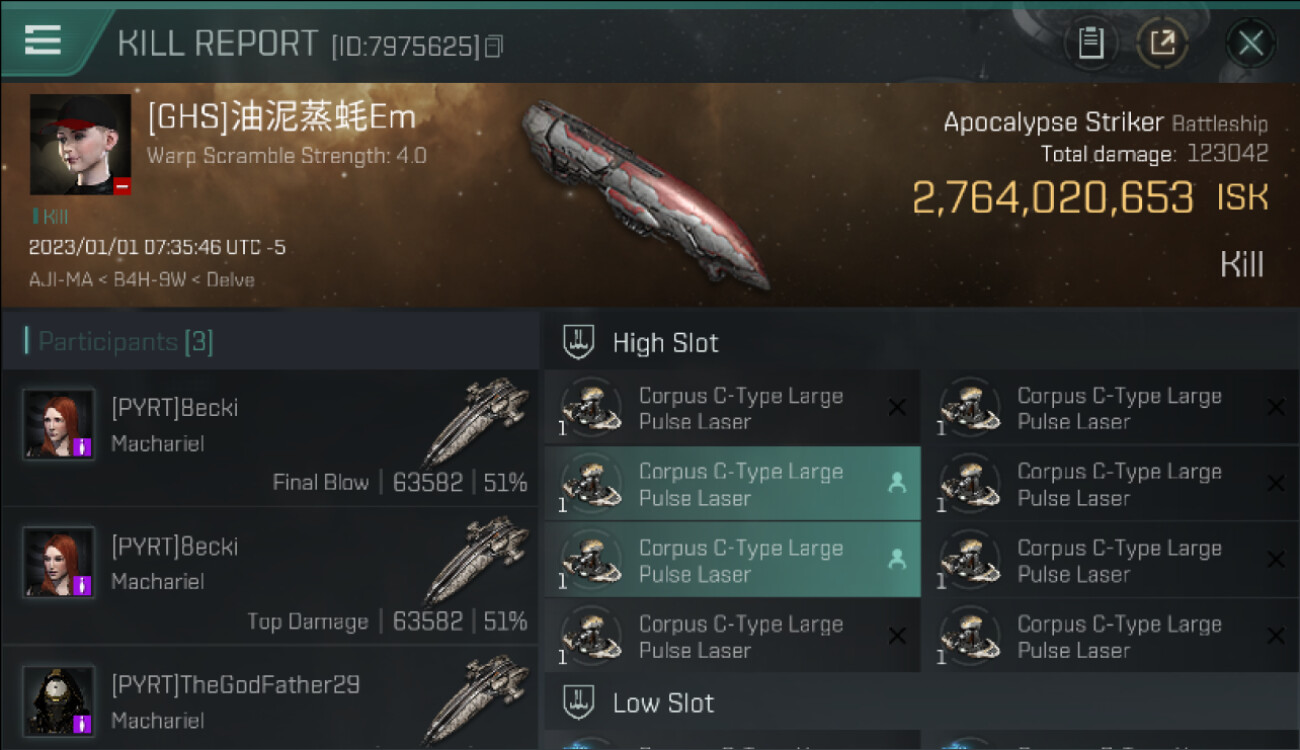Screen dimensions: 1300x750
Task: Click the AJI-MA < B4H-9W < Delve location
Action: 142,280
